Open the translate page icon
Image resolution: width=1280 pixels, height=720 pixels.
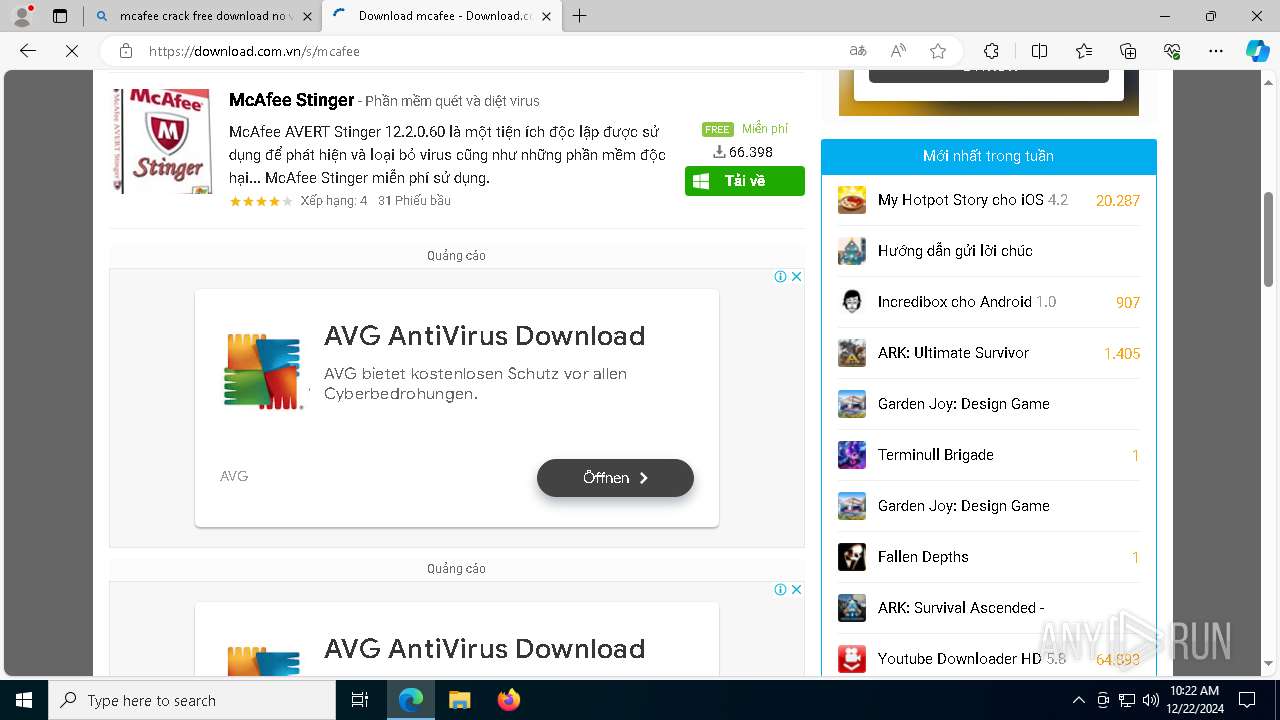tap(858, 51)
